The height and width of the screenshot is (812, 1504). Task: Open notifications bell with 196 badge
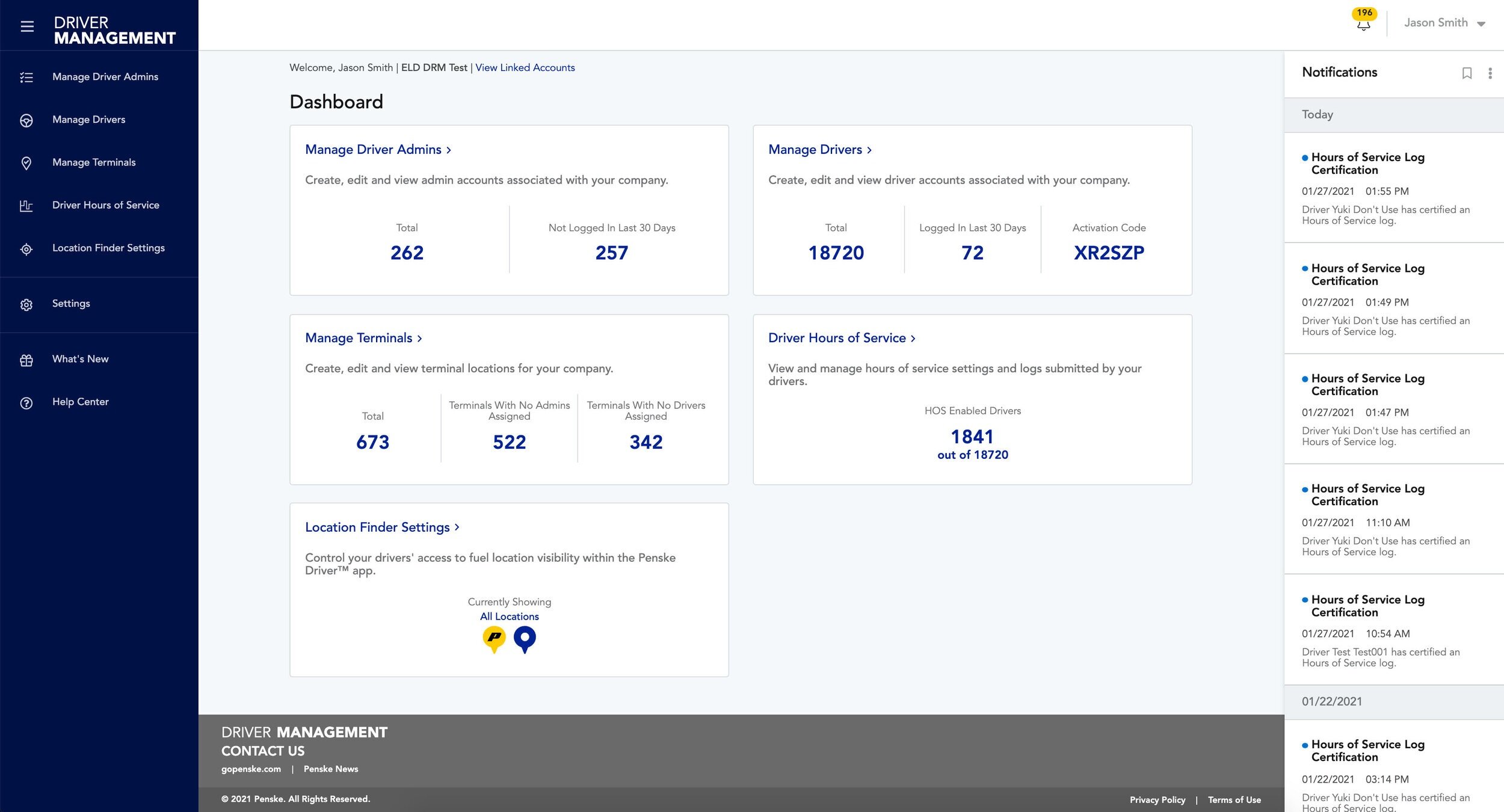click(x=1364, y=20)
